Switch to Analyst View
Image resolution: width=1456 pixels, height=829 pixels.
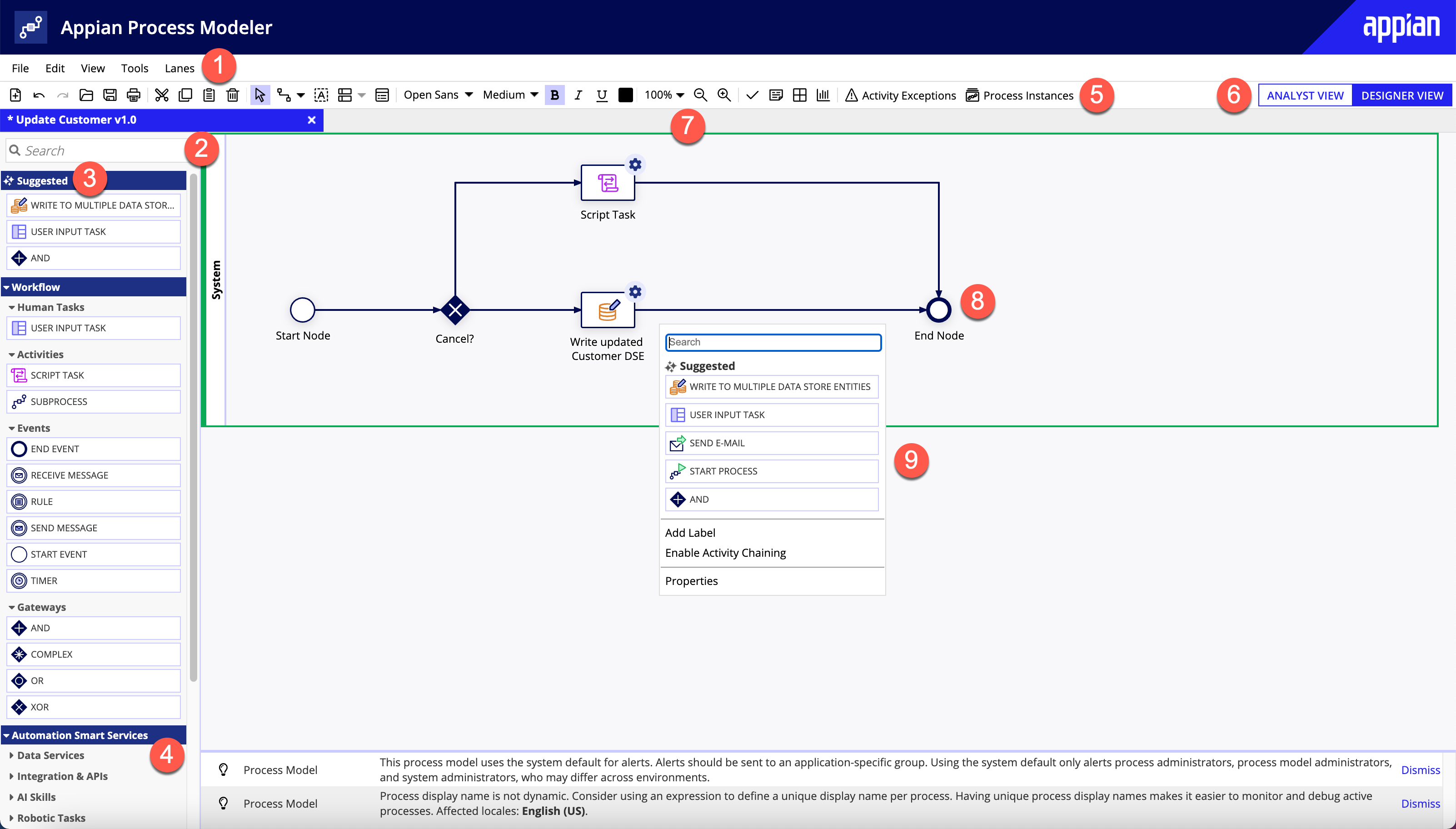(1305, 95)
